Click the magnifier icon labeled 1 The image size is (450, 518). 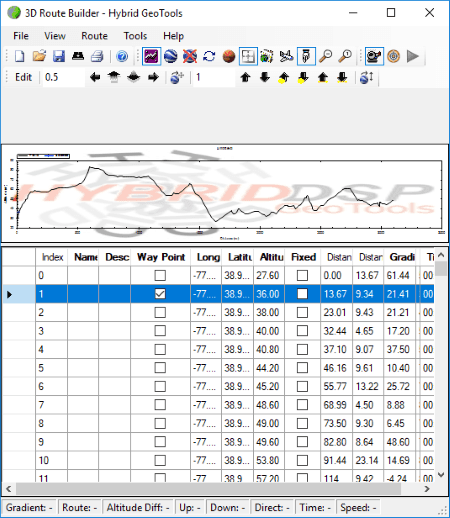coord(345,56)
